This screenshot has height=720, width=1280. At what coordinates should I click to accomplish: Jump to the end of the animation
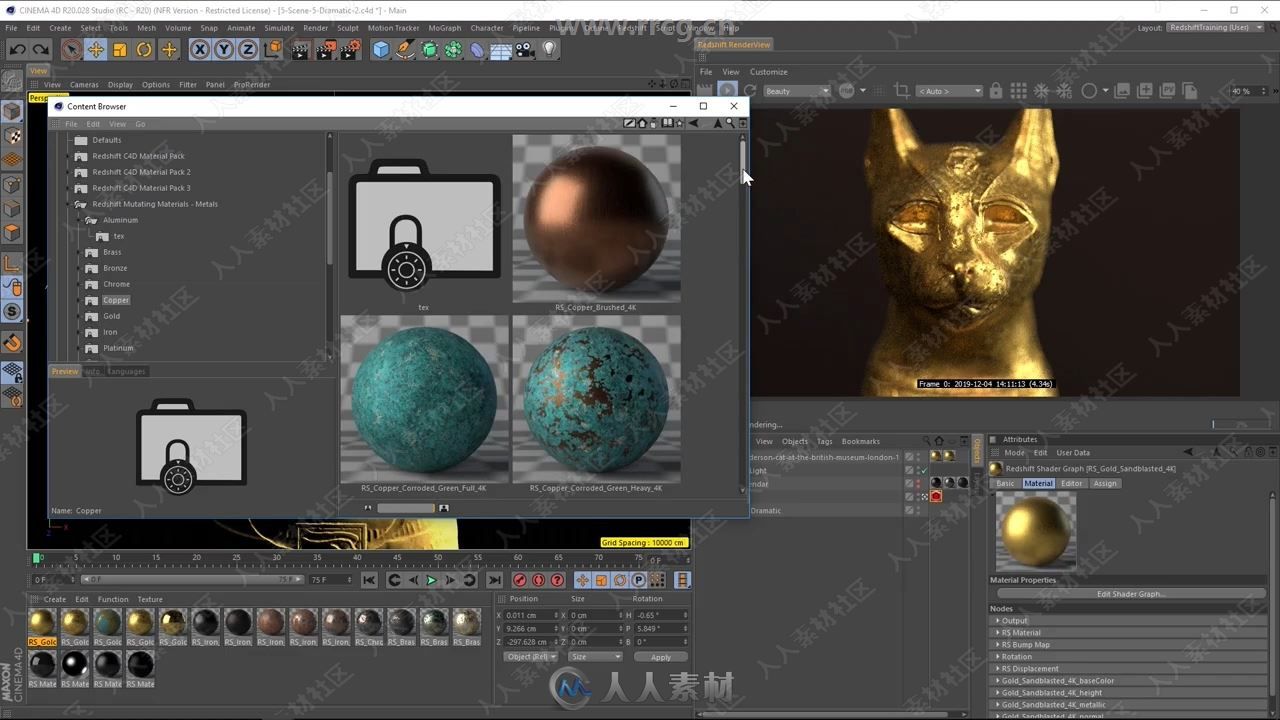[x=494, y=580]
